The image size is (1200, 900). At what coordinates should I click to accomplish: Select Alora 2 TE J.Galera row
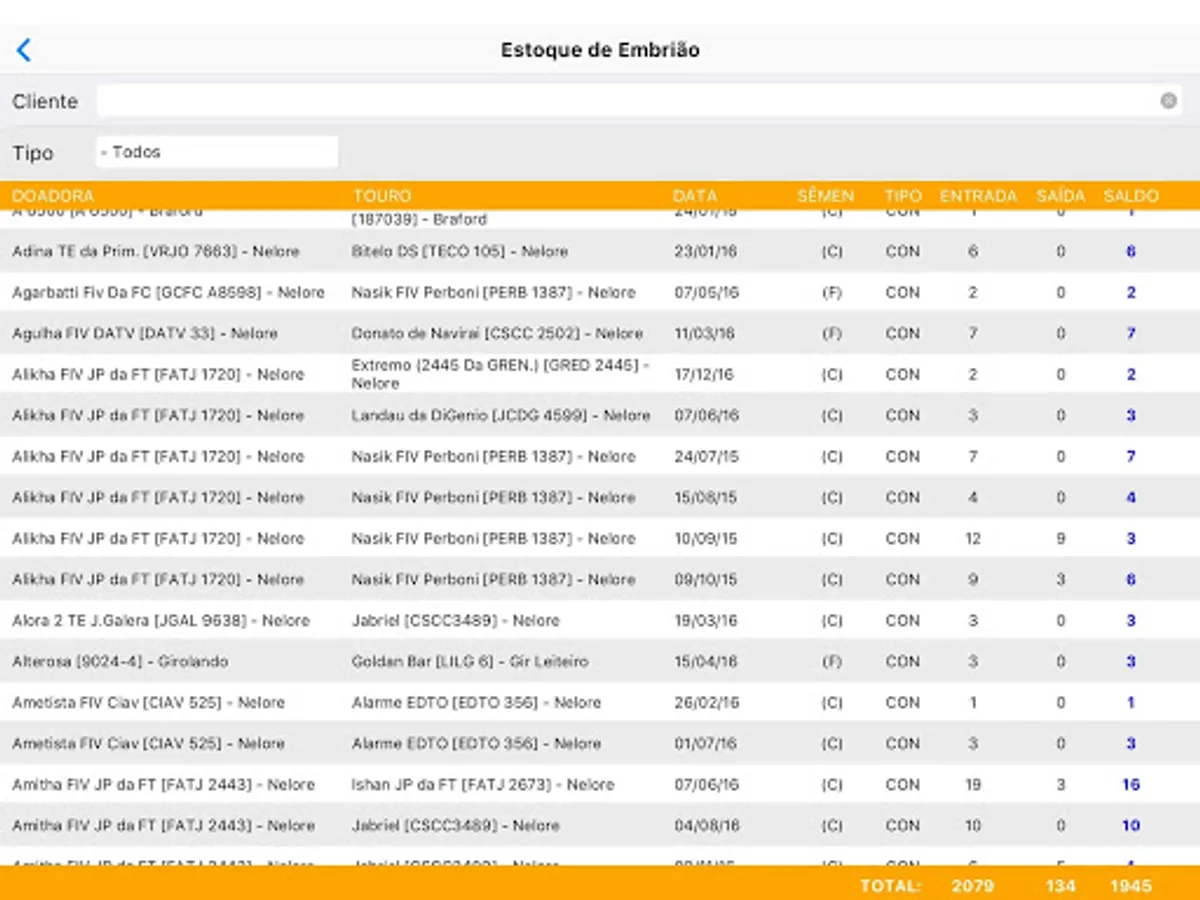point(600,620)
